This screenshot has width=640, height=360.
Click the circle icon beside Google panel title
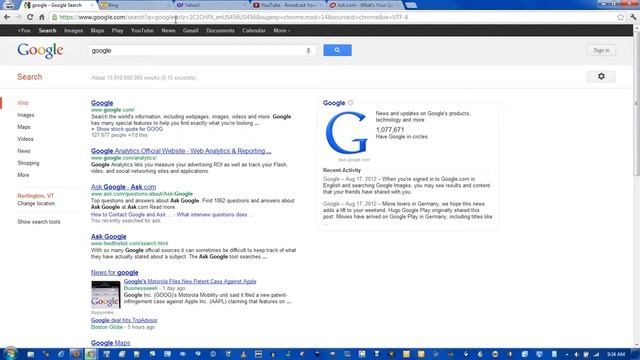pos(350,103)
